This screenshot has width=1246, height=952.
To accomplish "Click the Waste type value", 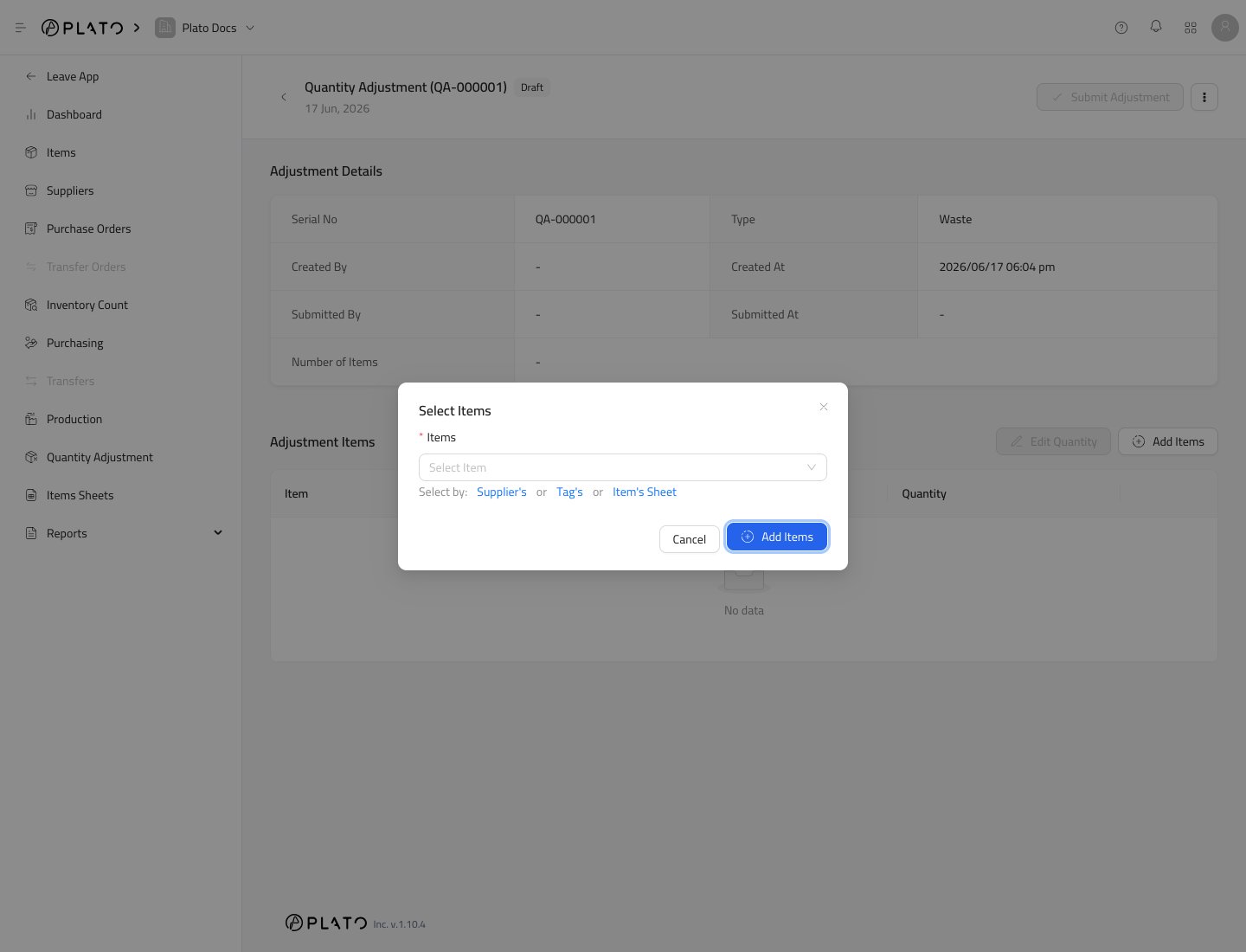I will pos(955,219).
